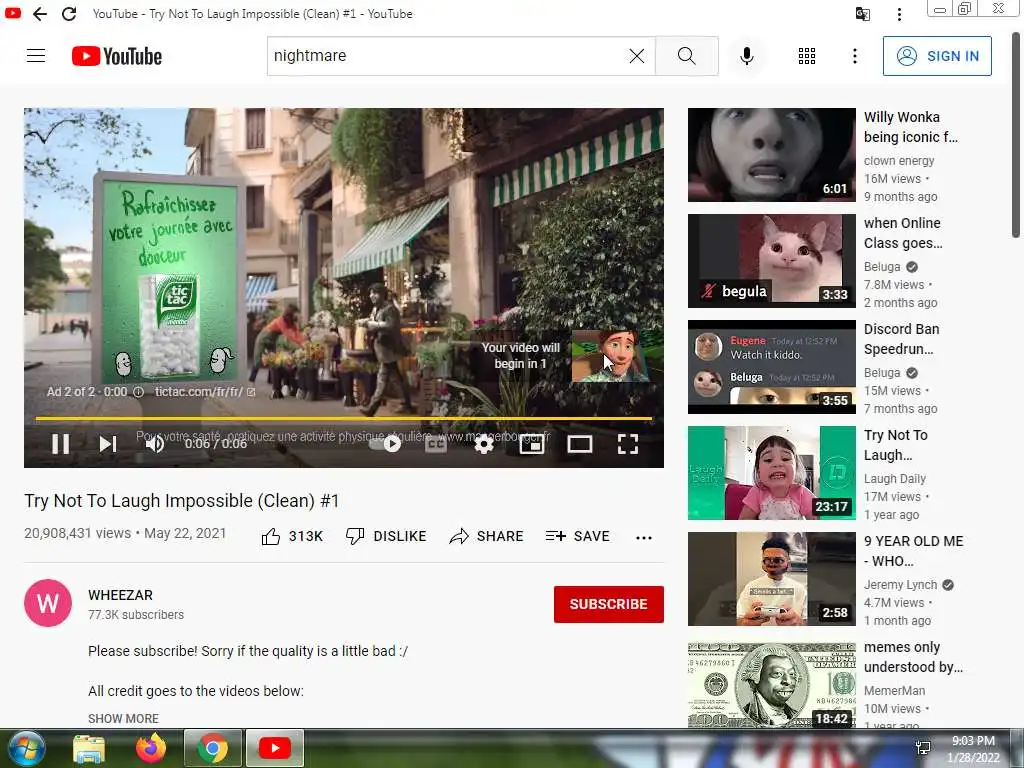This screenshot has width=1024, height=768.
Task: Switch to theater mode
Action: tap(580, 444)
